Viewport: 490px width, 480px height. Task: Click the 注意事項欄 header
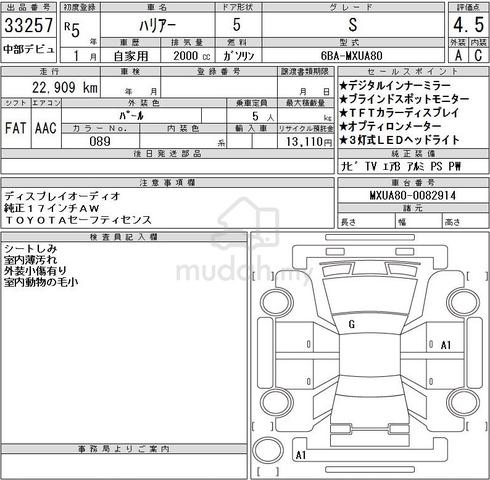click(167, 182)
